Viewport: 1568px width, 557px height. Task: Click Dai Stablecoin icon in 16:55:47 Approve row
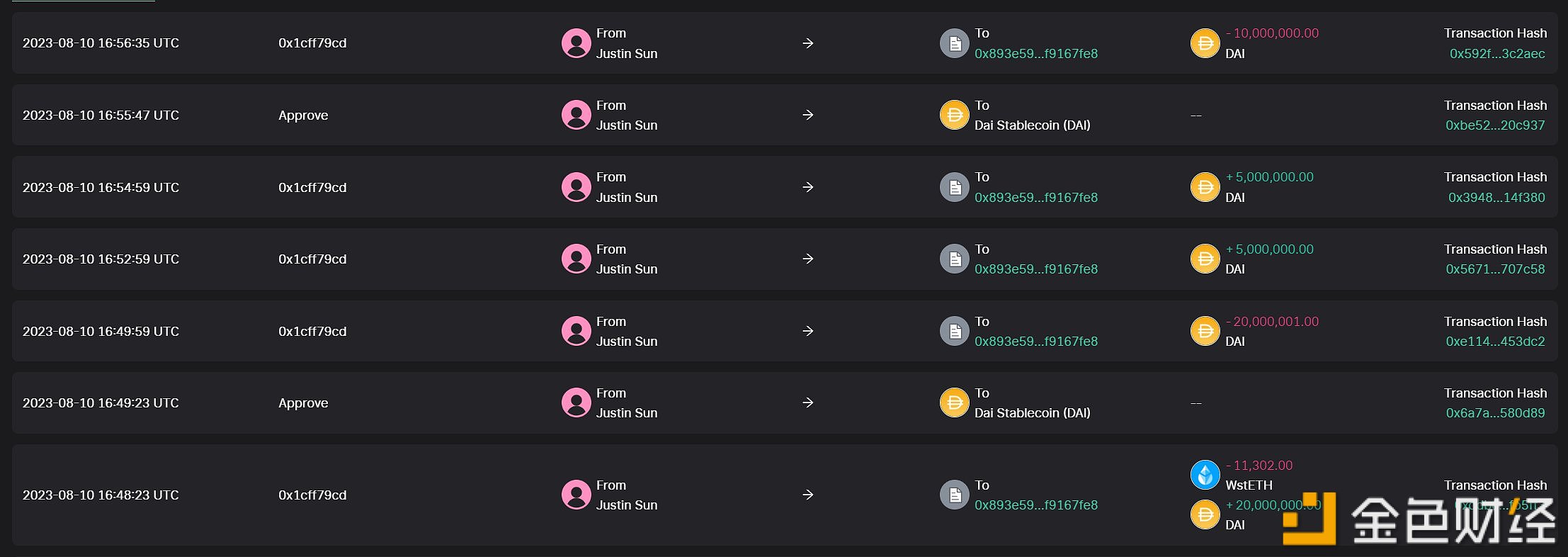(955, 115)
